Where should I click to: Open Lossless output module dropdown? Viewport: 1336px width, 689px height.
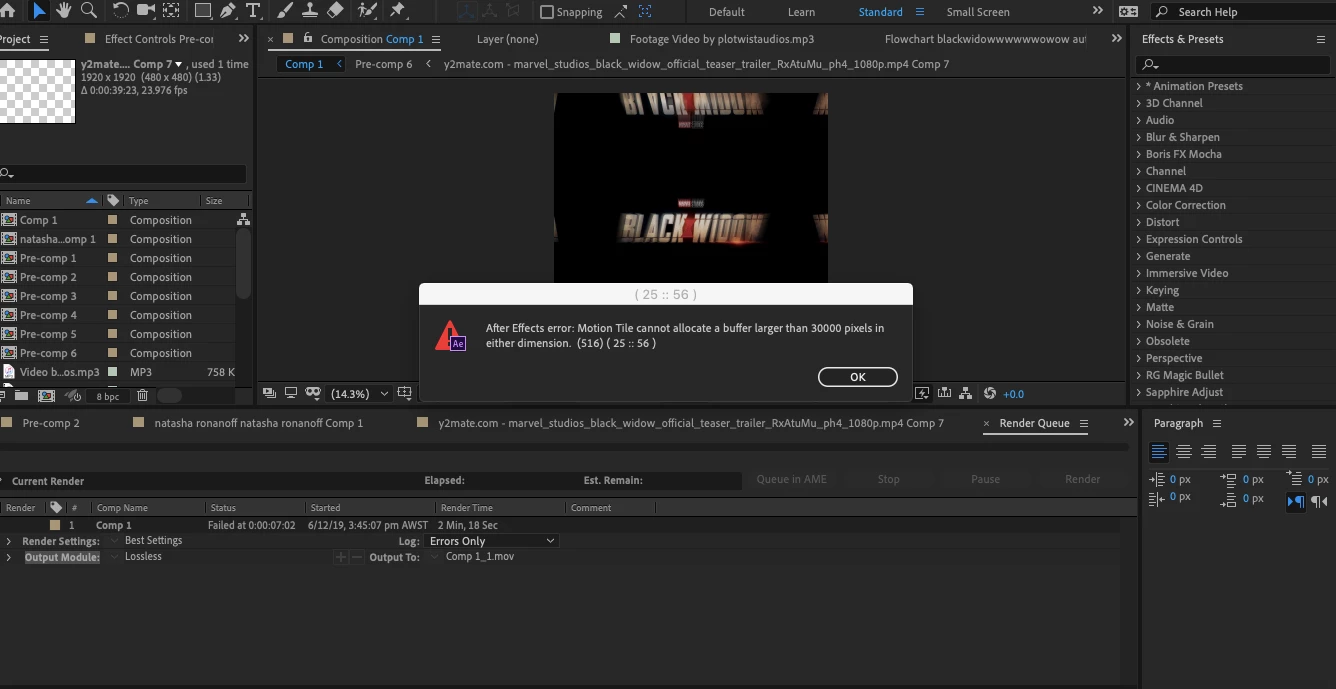(x=115, y=557)
